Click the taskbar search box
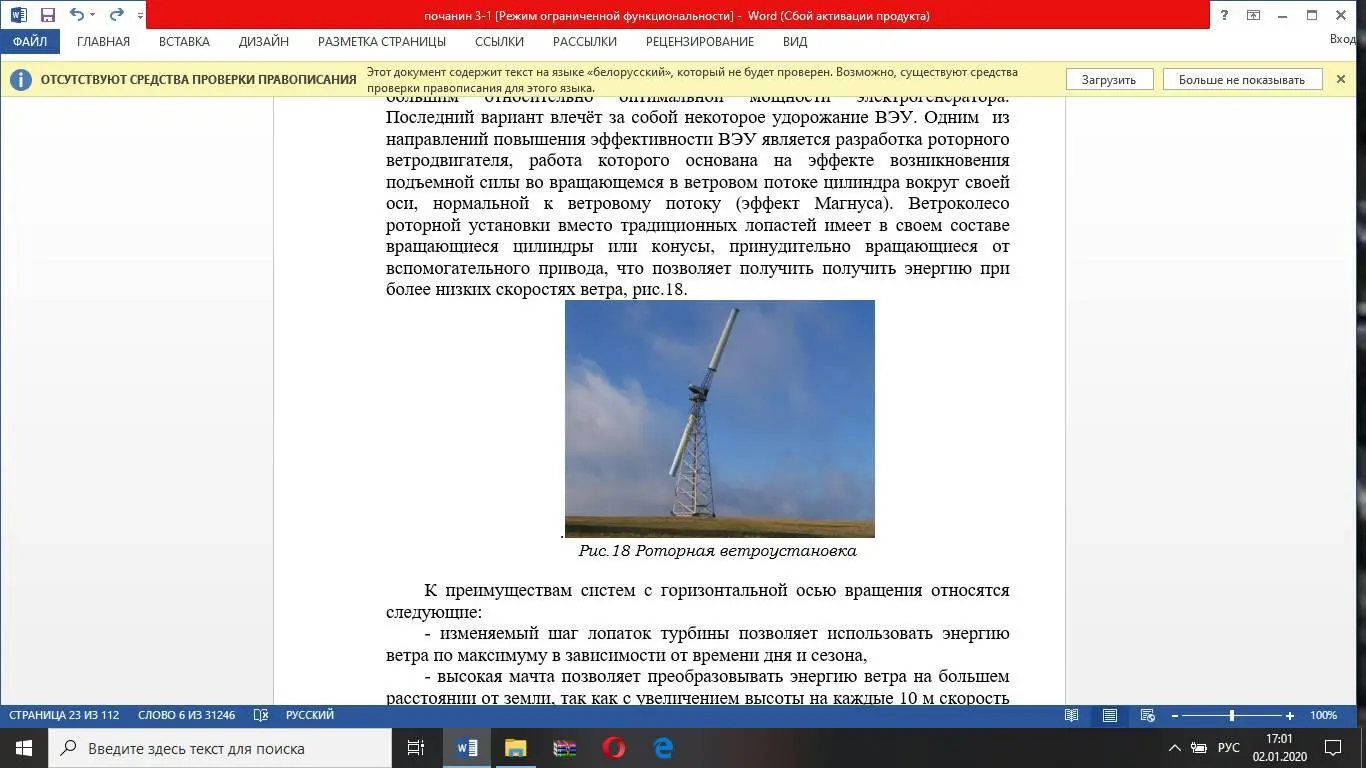1366x768 pixels. tap(220, 748)
